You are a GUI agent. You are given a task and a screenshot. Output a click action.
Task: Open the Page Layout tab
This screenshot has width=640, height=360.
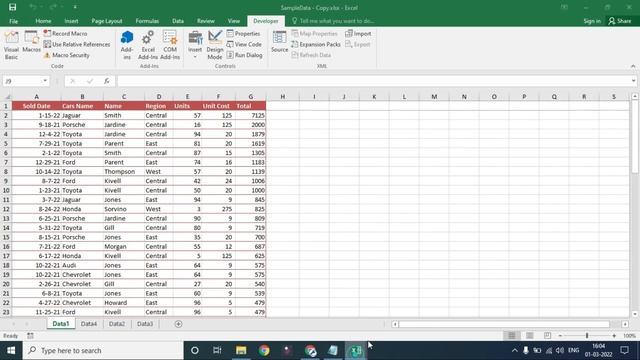[107, 21]
